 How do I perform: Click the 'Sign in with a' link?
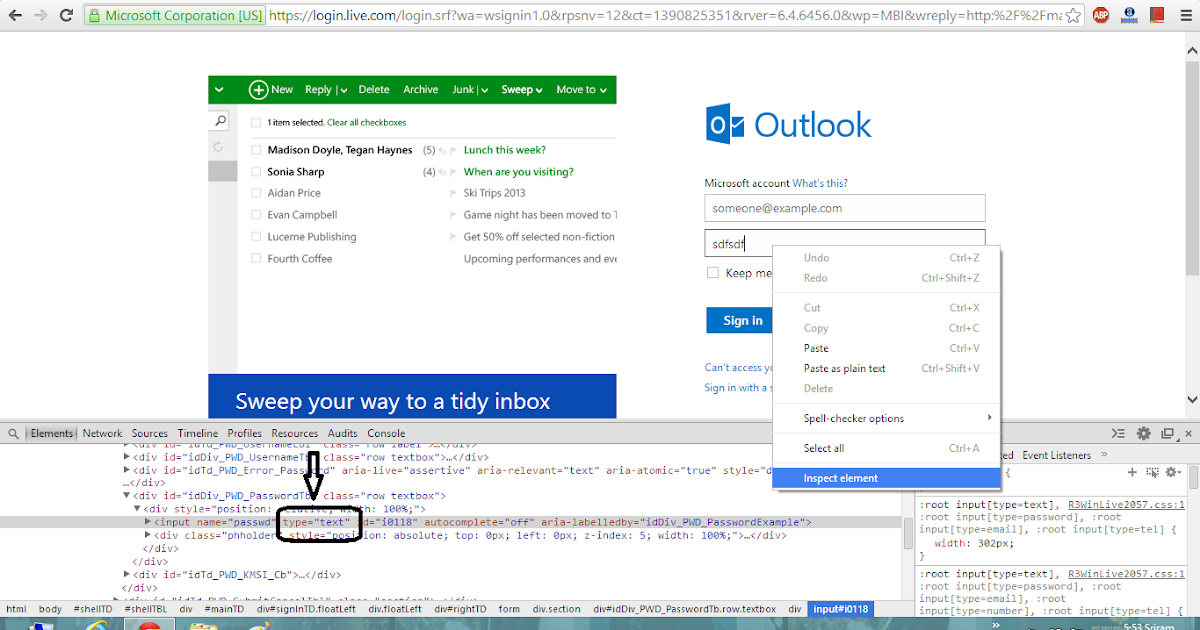coord(738,388)
